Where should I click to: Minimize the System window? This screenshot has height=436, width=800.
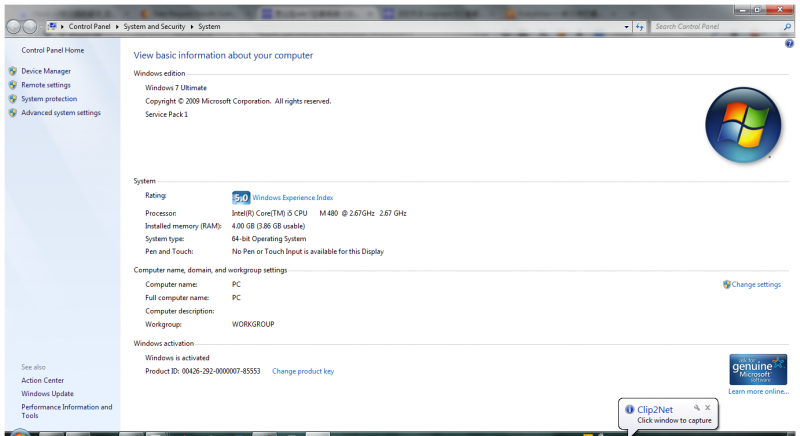coord(742,10)
